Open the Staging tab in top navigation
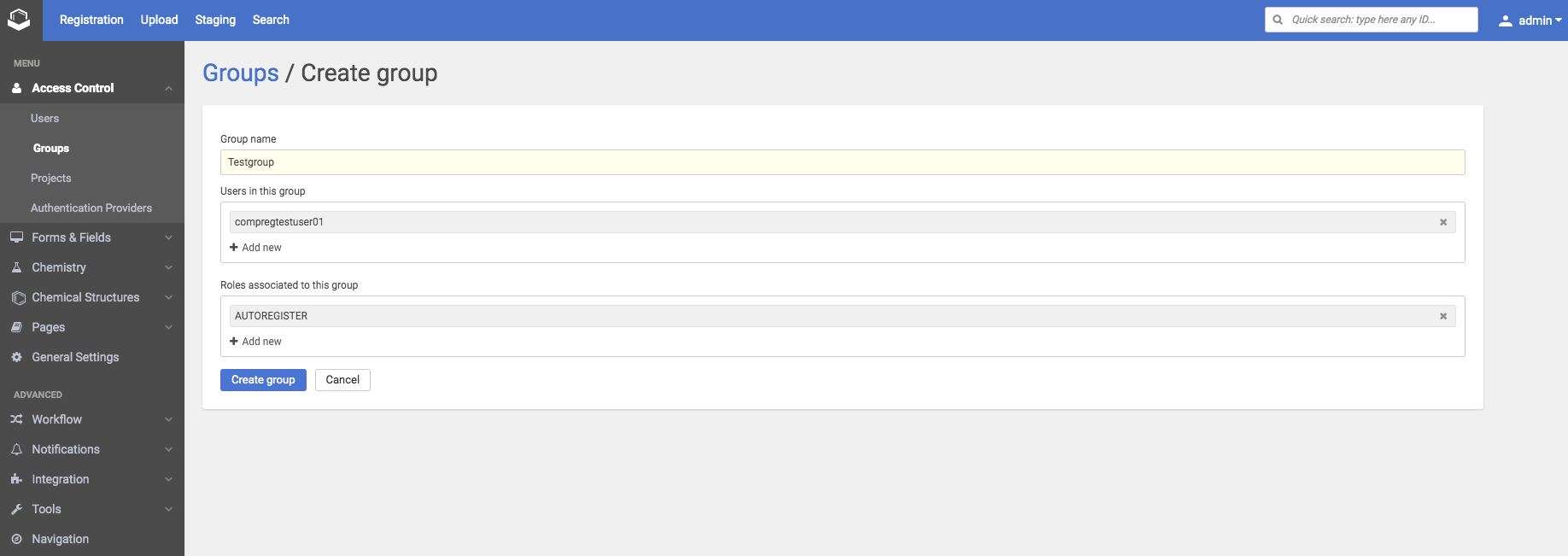 click(215, 20)
